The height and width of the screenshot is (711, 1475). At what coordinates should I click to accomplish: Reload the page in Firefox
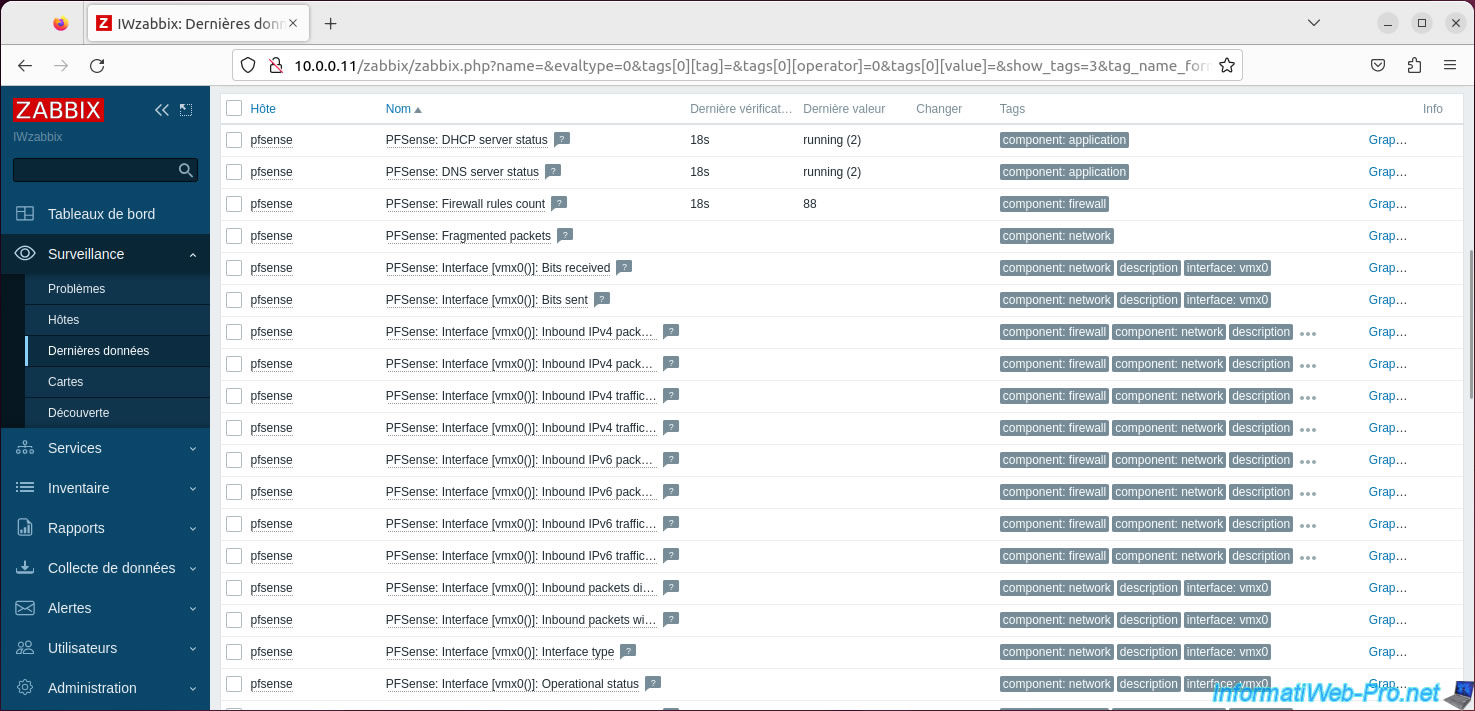97,66
